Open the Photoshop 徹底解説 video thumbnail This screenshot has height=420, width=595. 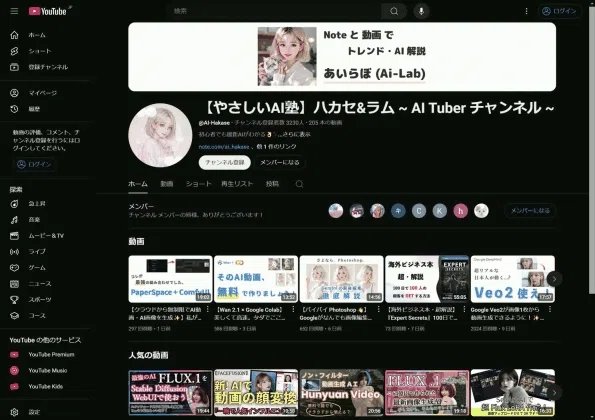tap(342, 279)
